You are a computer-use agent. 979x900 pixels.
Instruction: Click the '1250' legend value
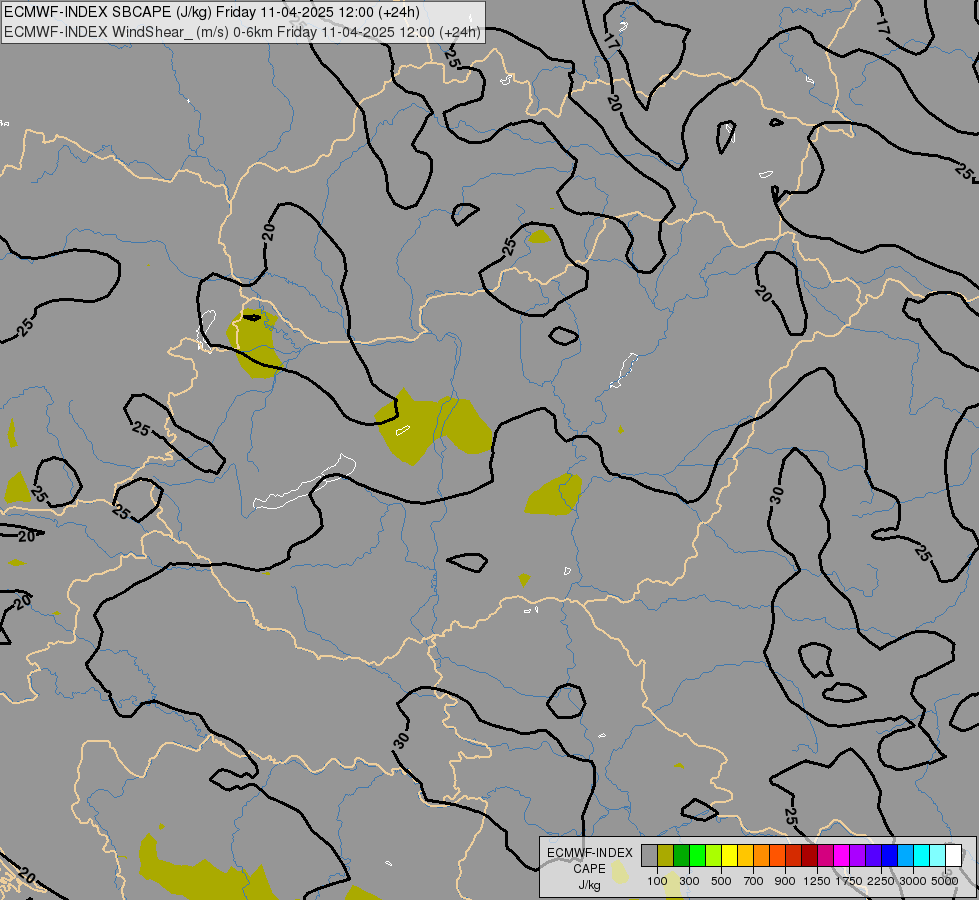pyautogui.click(x=817, y=881)
